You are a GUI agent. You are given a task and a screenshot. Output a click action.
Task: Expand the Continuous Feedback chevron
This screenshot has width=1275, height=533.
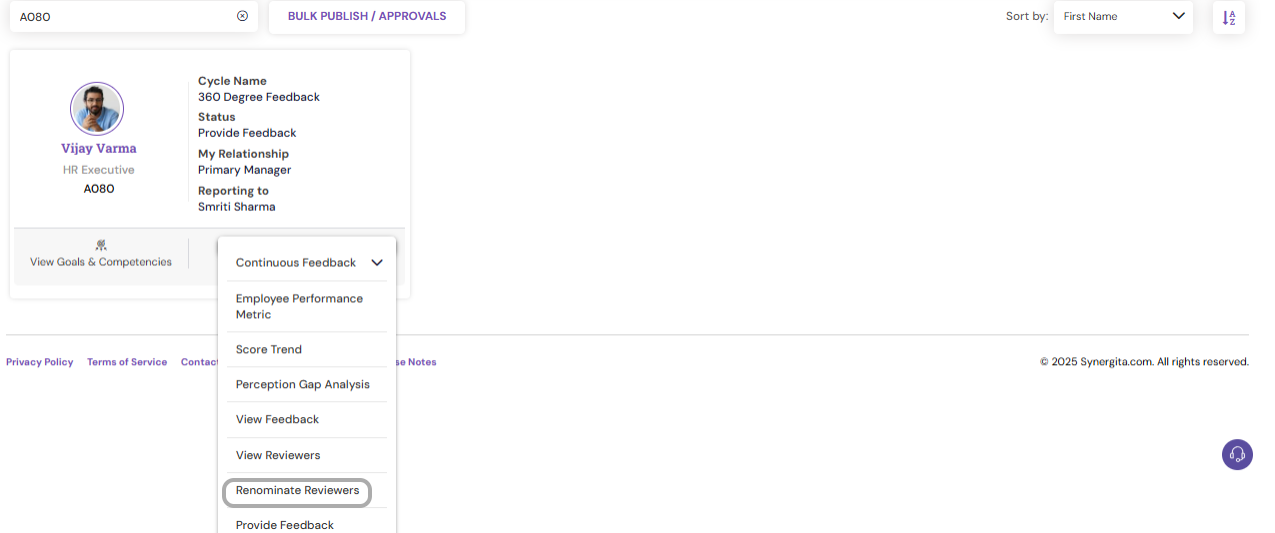click(x=377, y=263)
